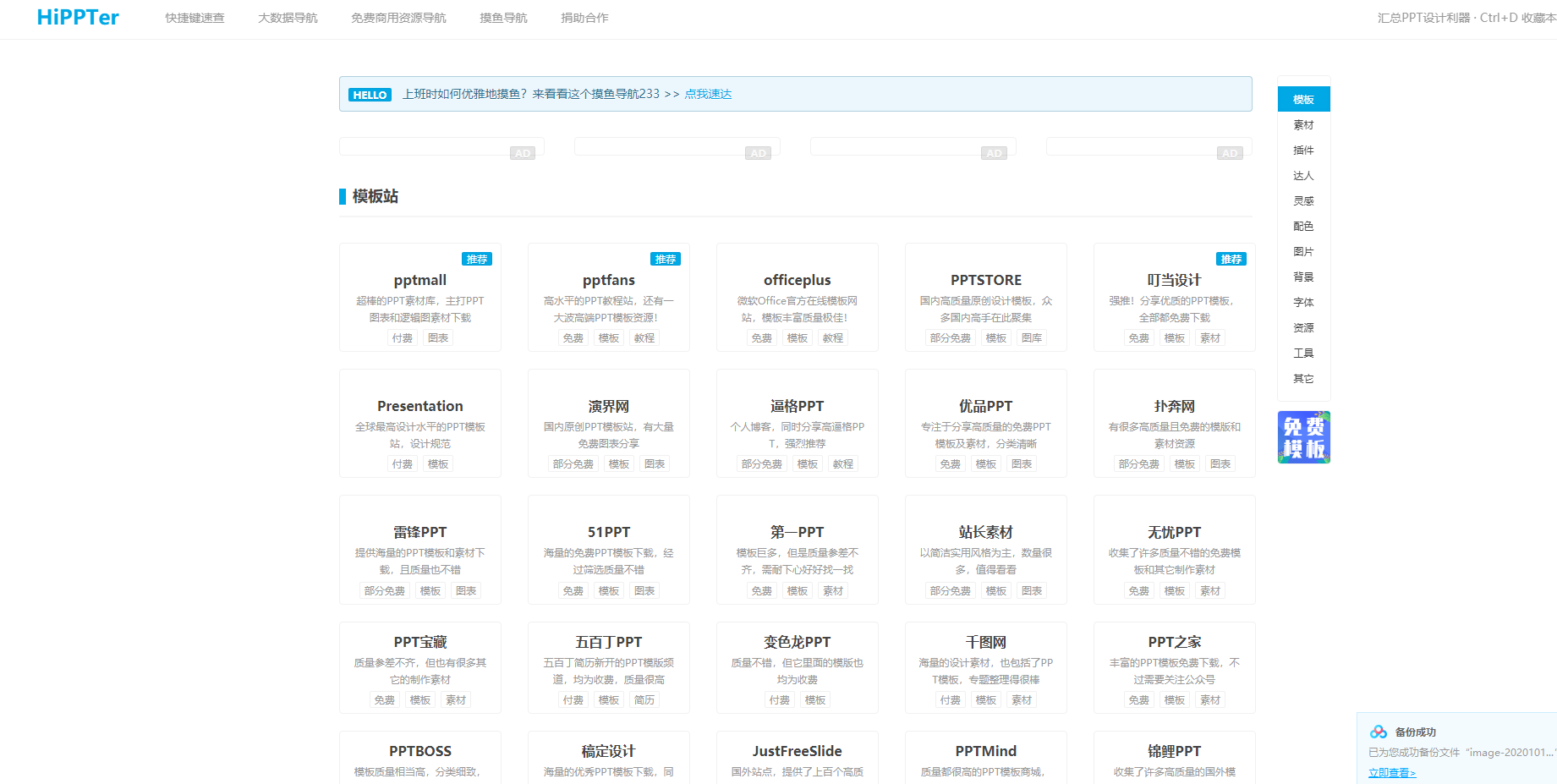Open the 千图网 site card
Screen dimensions: 1557x784
point(986,667)
